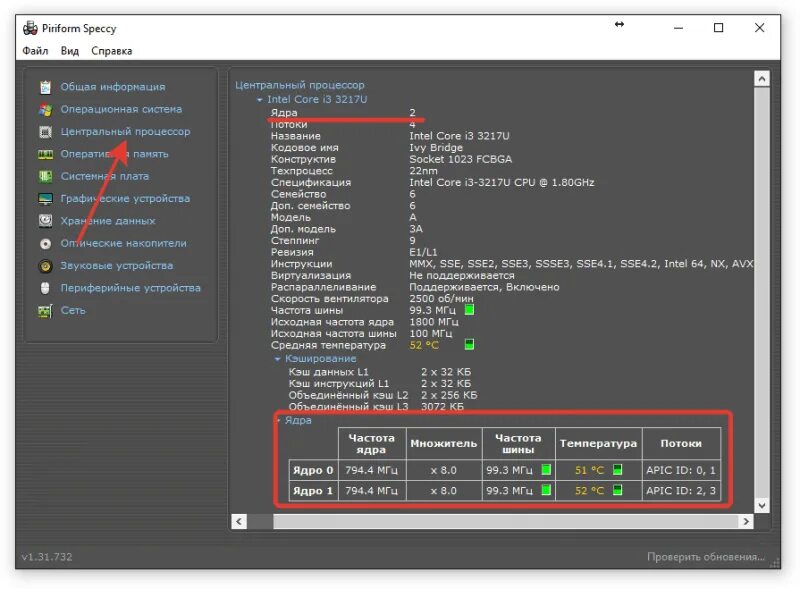Open Периферийные устройства section
Viewport: 800px width, 589px height.
pos(131,288)
